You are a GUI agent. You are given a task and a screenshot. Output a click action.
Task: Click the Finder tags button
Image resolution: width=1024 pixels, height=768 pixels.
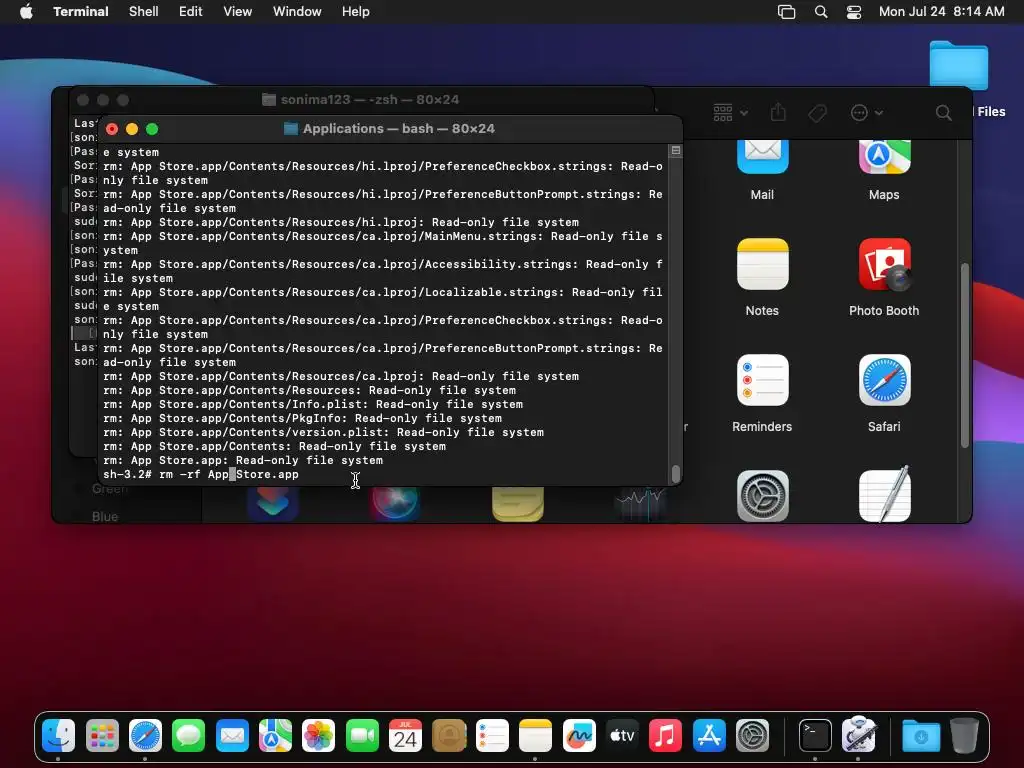pyautogui.click(x=818, y=113)
